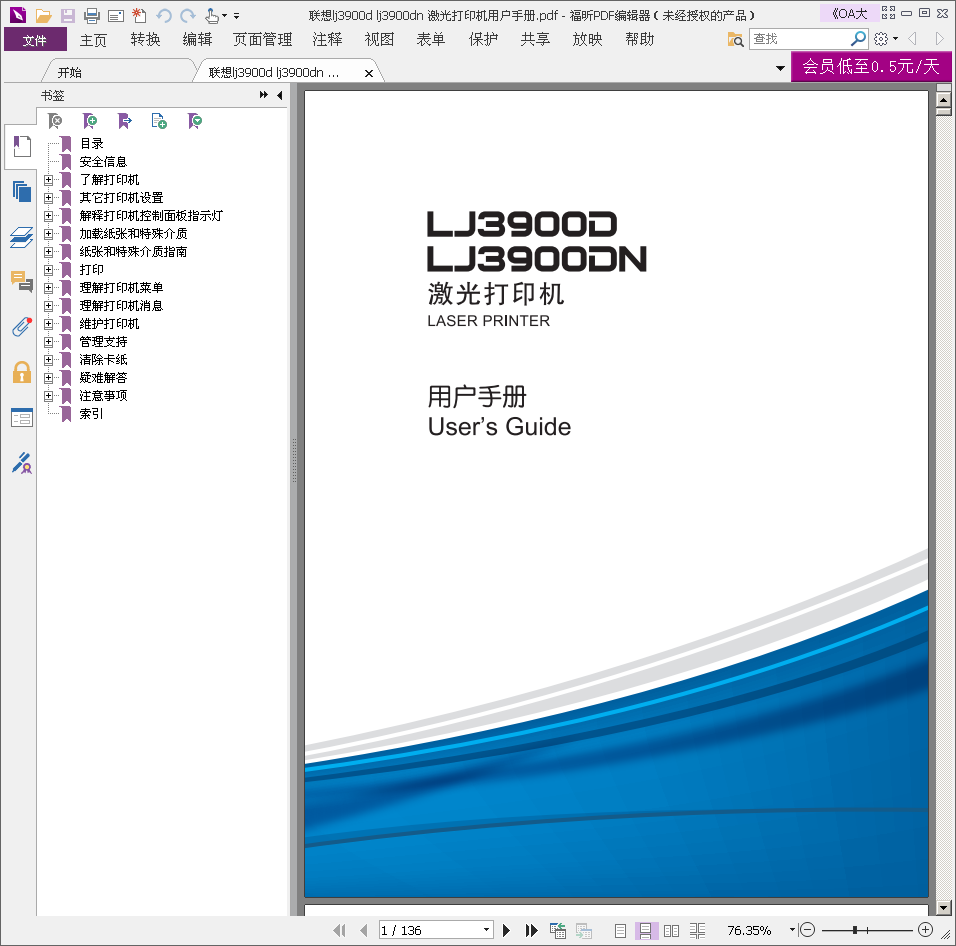The width and height of the screenshot is (956, 946).
Task: Click the zoom out minus button
Action: pyautogui.click(x=807, y=930)
